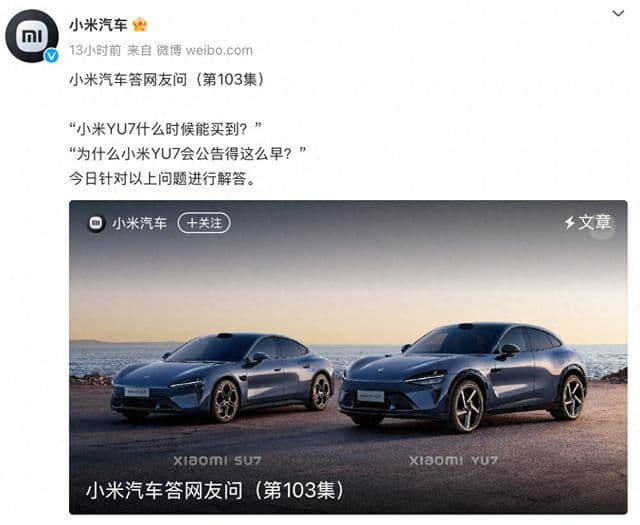Click the 13小时前 timestamp
The height and width of the screenshot is (525, 640).
95,50
